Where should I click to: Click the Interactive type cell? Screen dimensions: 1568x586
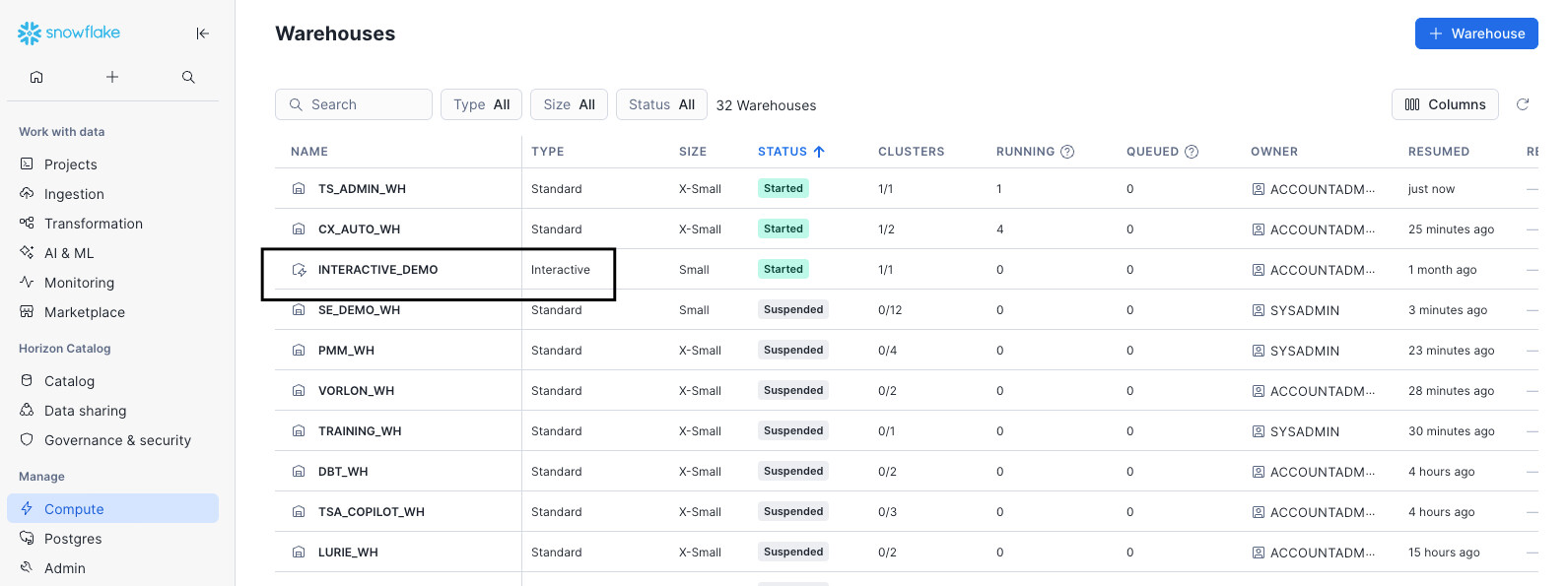(x=561, y=270)
